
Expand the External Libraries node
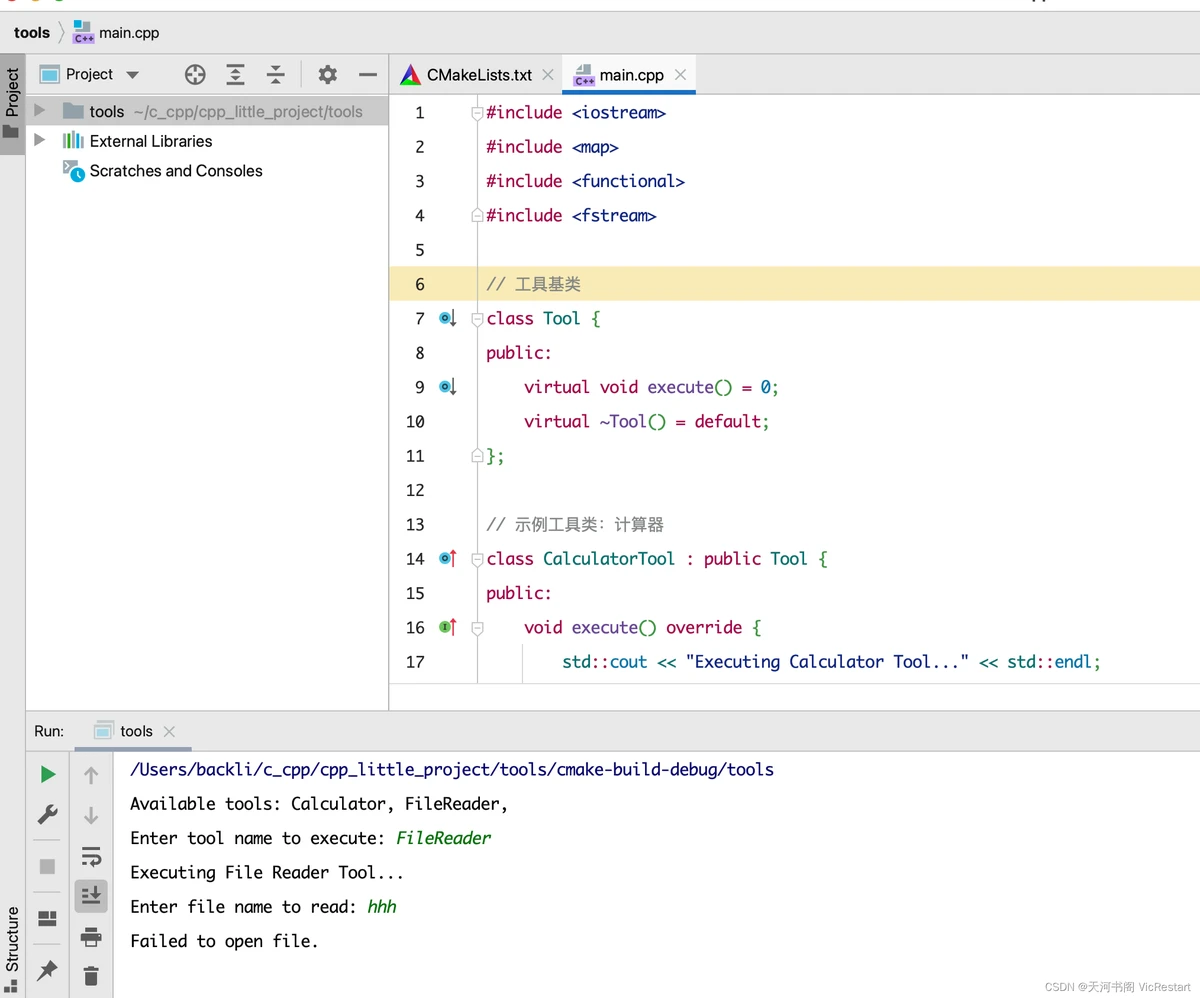pyautogui.click(x=40, y=141)
